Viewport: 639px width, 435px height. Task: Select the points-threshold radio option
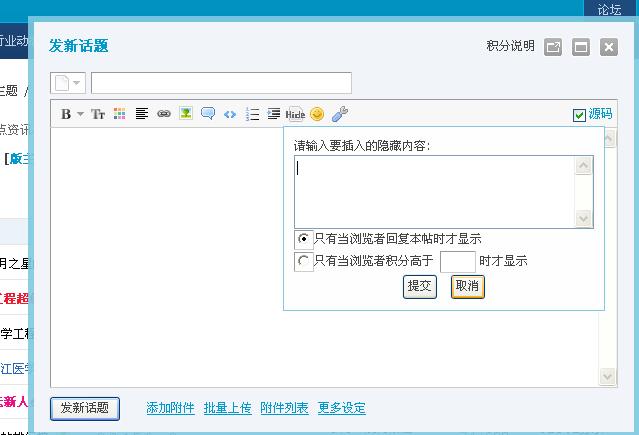(x=304, y=261)
